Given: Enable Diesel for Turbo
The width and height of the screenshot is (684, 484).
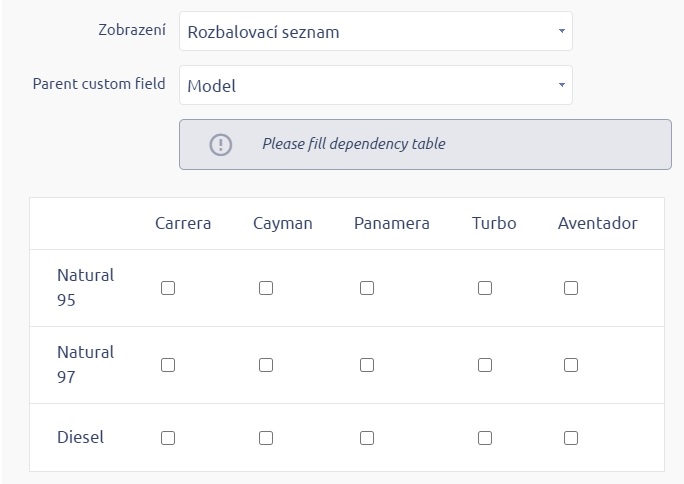Looking at the screenshot, I should click(x=485, y=438).
